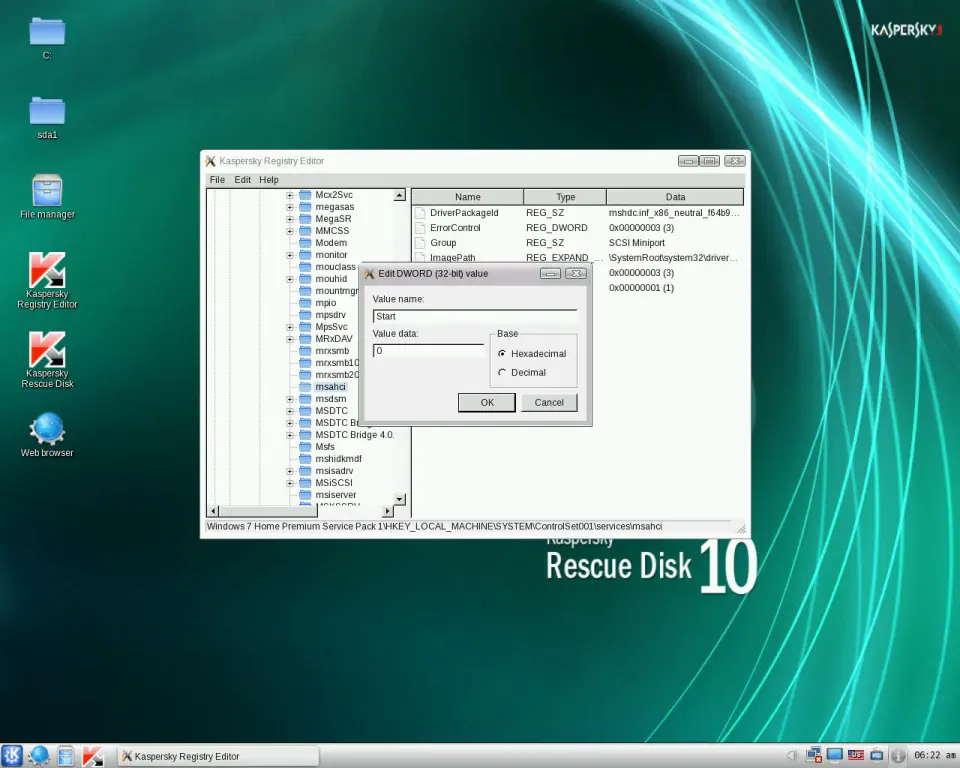
Task: Click the taskbar clock showing 06:22 am
Action: 934,756
